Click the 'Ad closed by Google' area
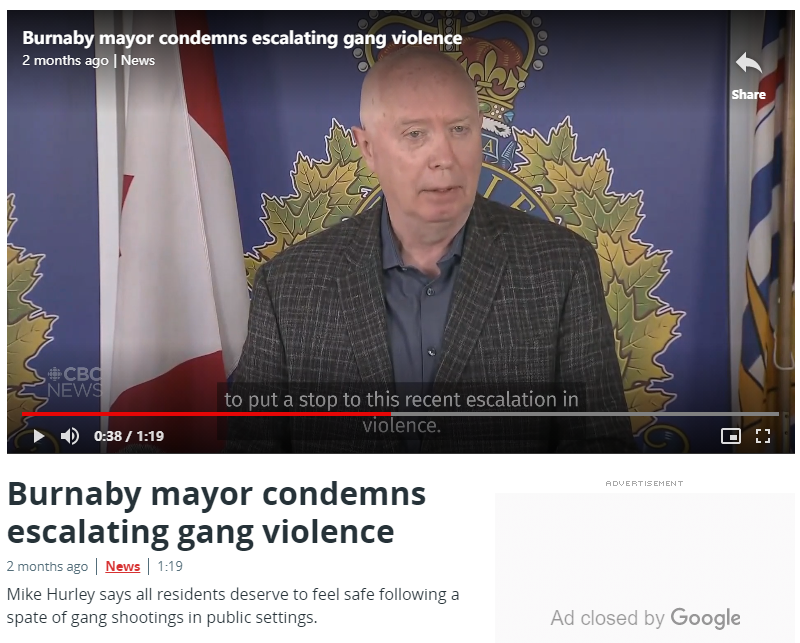 coord(645,618)
